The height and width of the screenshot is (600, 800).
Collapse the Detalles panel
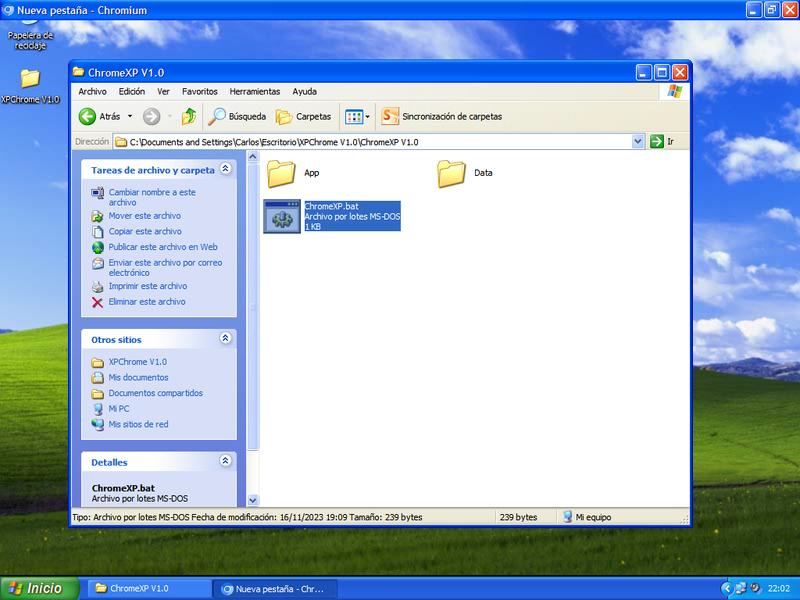click(x=226, y=461)
